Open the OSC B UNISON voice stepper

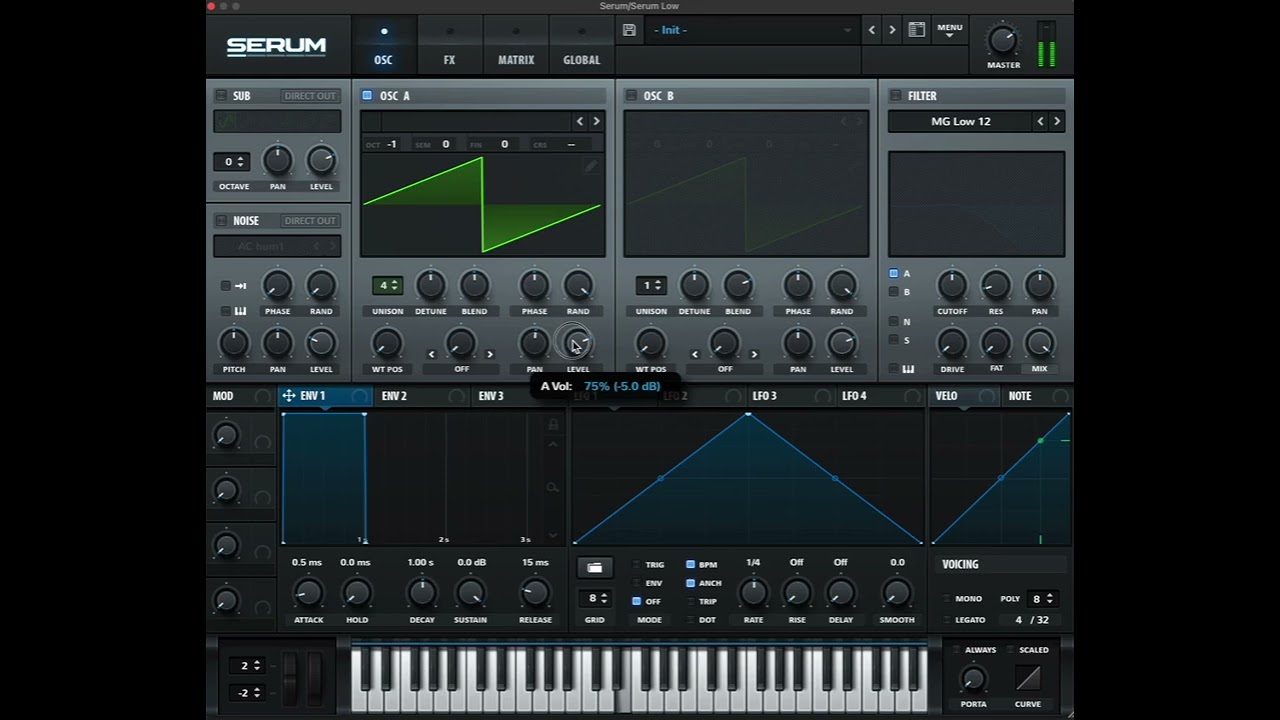pos(651,286)
